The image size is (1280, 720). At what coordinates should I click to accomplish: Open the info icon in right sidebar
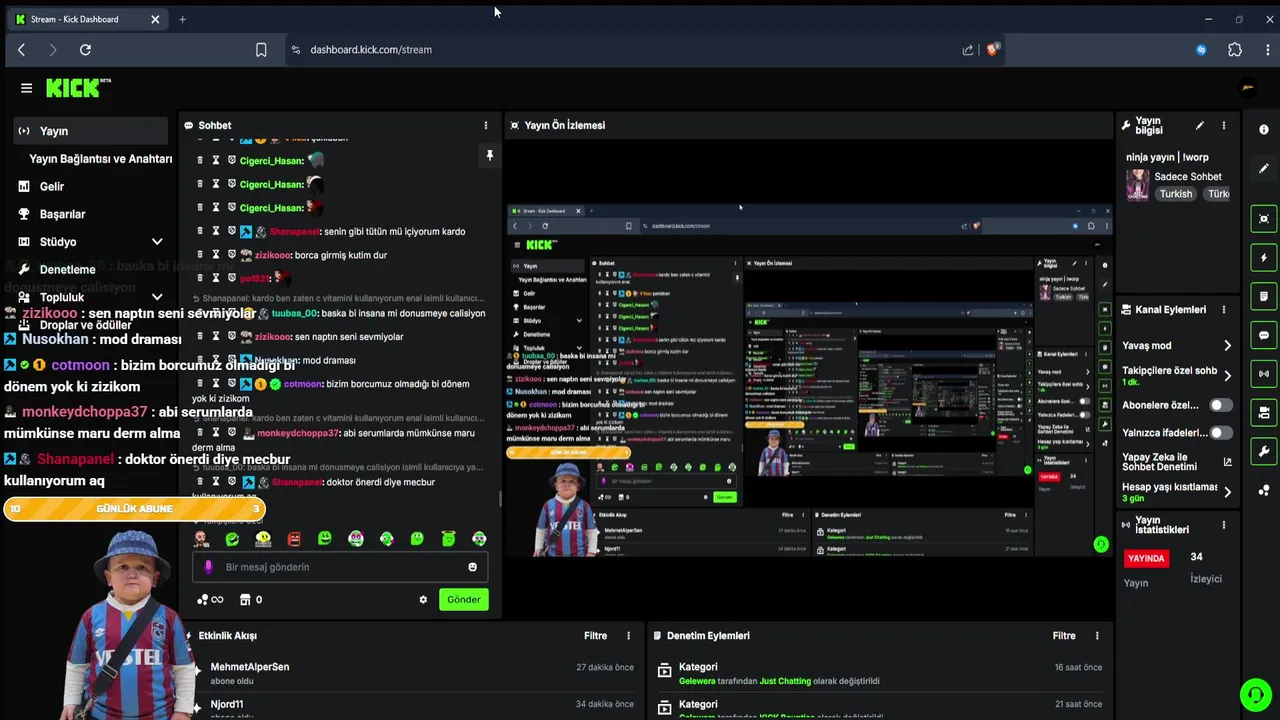click(x=1264, y=130)
